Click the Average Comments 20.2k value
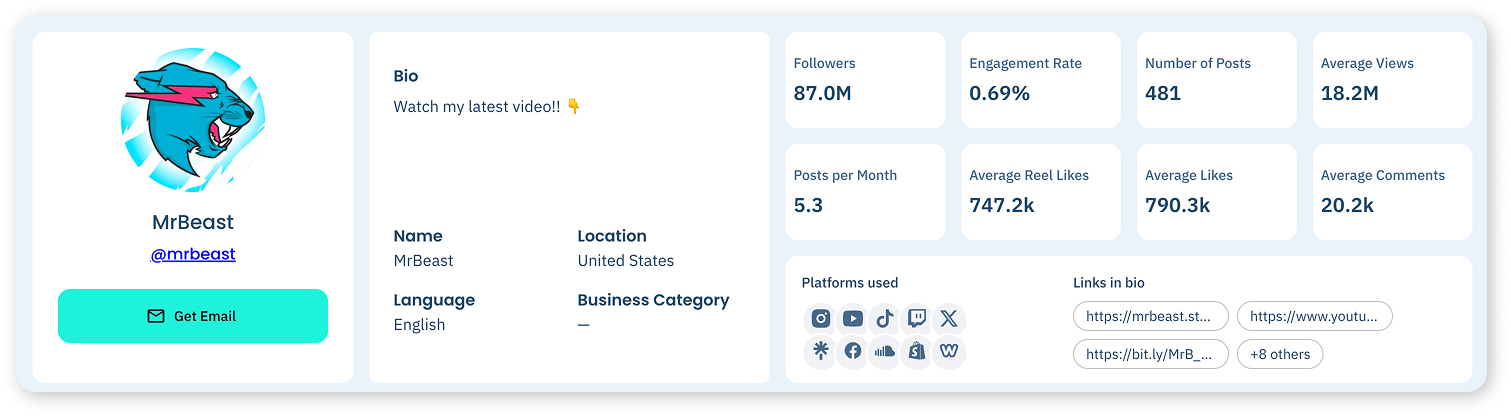 click(1347, 206)
